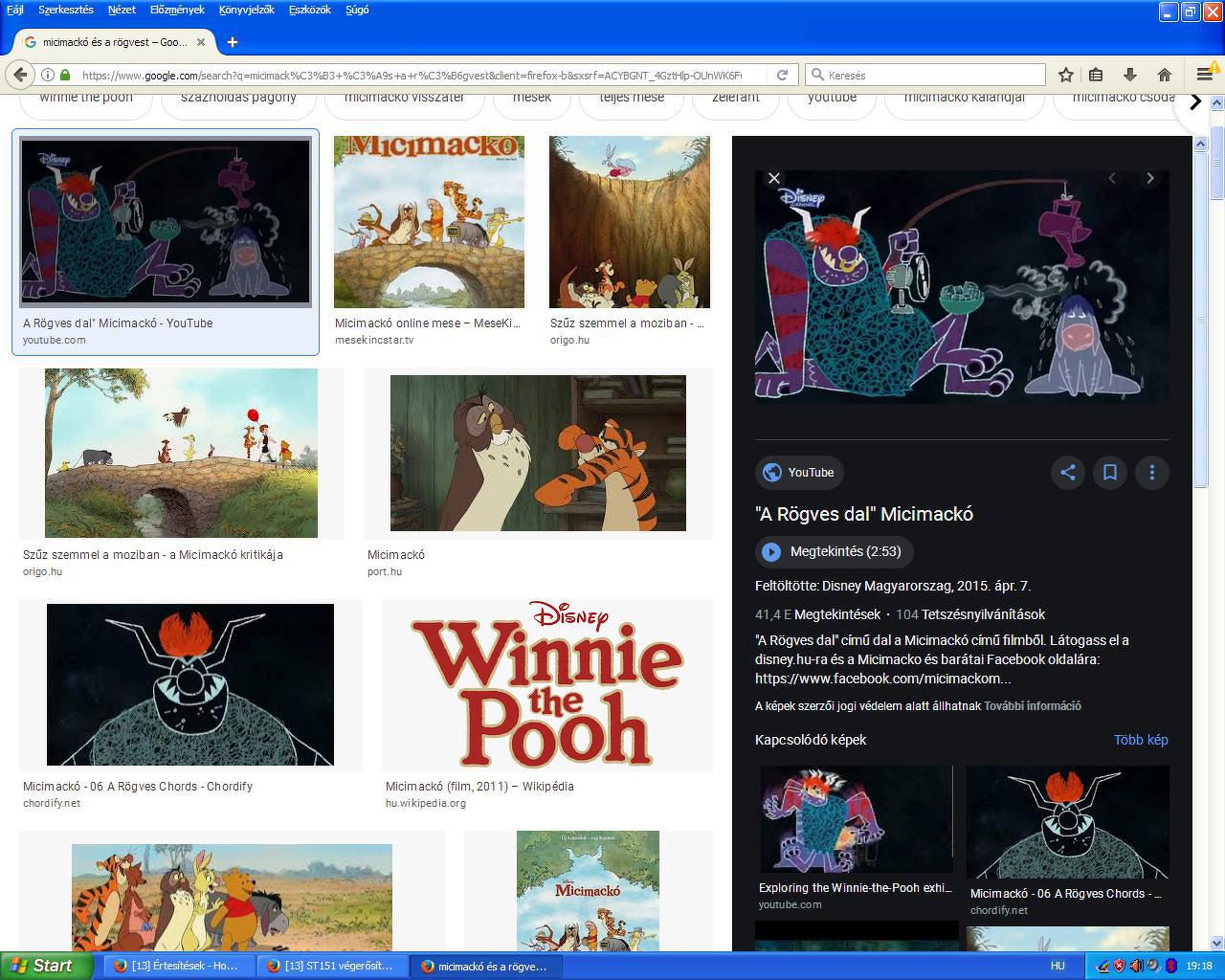1225x980 pixels.
Task: Reload the current page
Action: [782, 75]
